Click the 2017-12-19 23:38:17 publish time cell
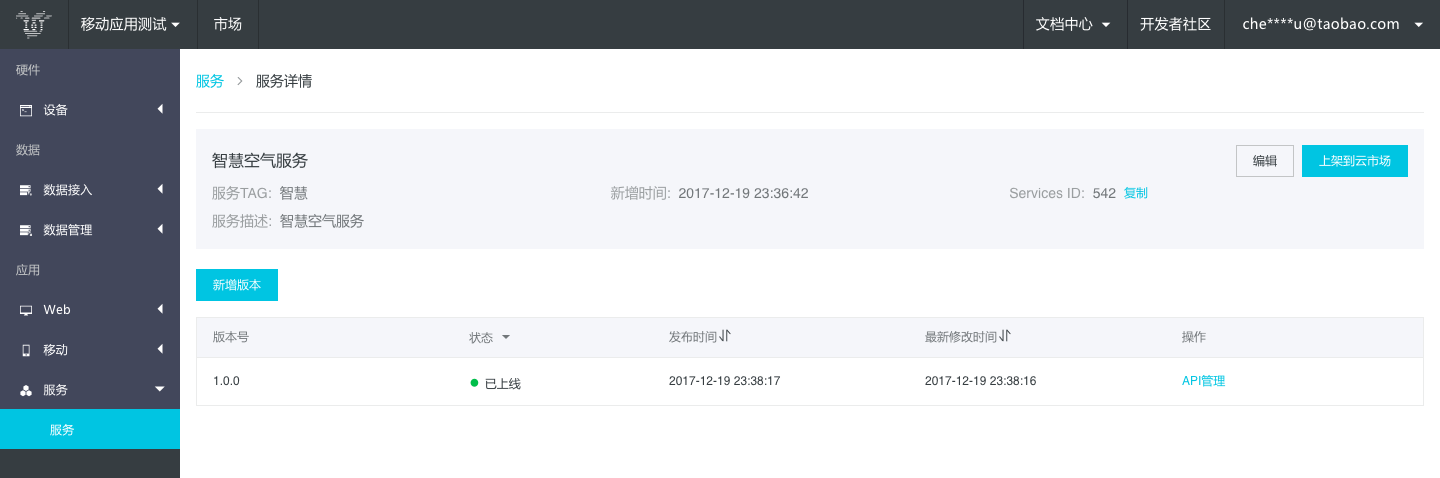Screen dimensions: 1440x478 pos(724,381)
